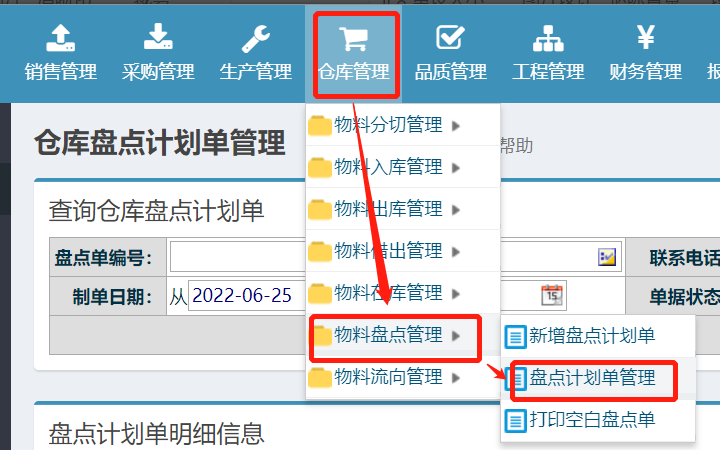Click folder icon of 物料出库管理
Image resolution: width=720 pixels, height=450 pixels.
pyautogui.click(x=320, y=210)
